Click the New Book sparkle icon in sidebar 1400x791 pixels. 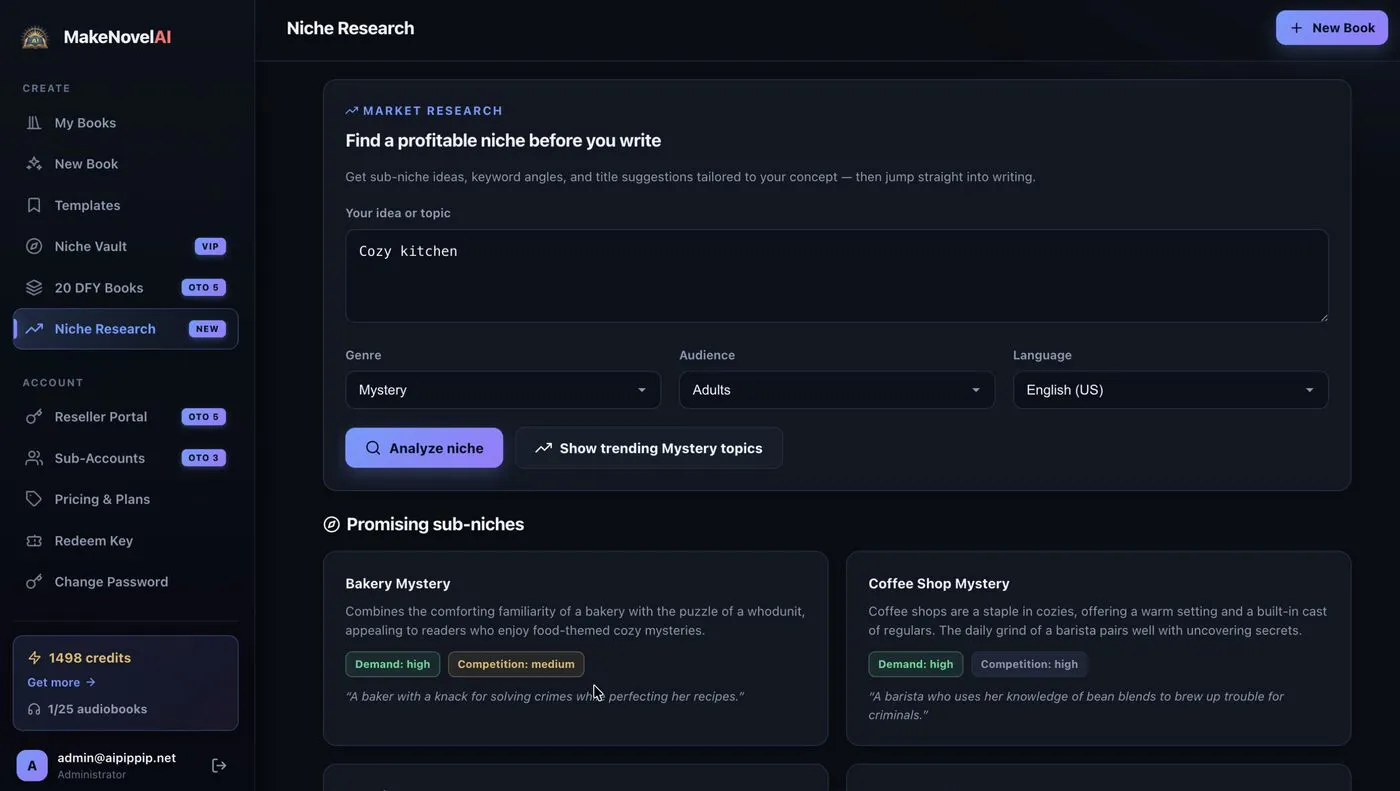34,164
